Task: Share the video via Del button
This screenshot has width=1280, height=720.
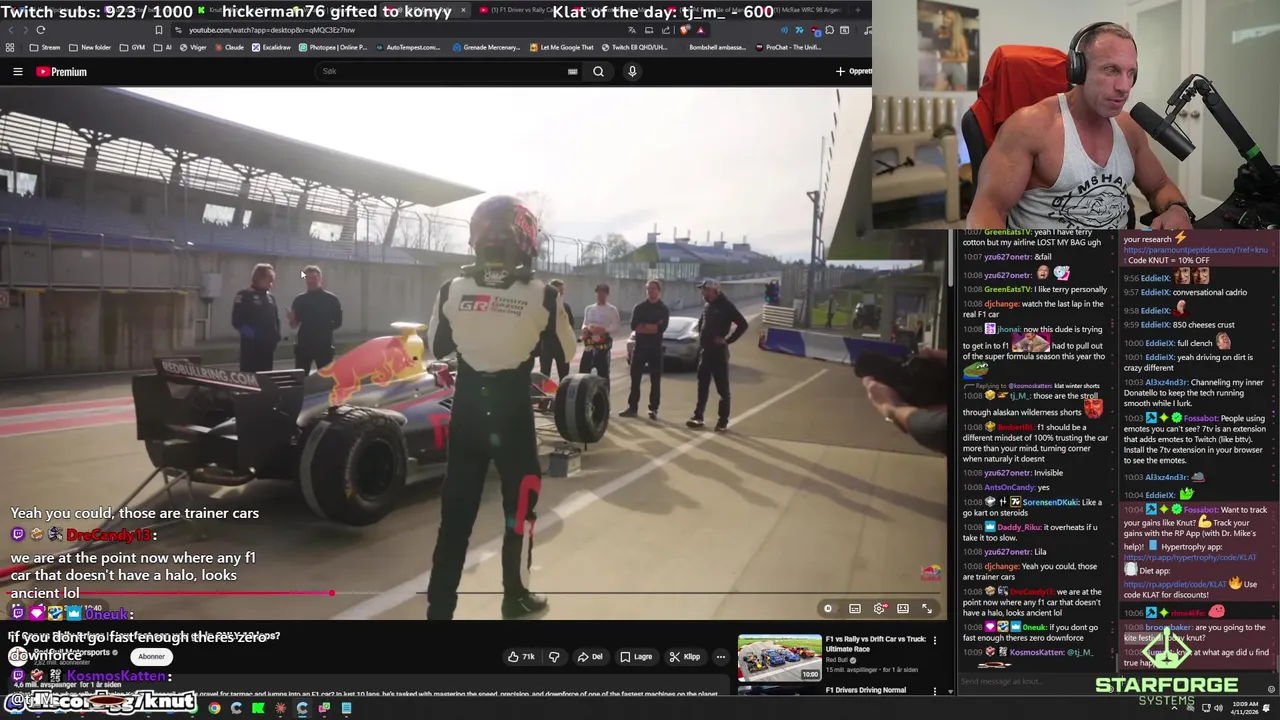Action: pos(590,657)
